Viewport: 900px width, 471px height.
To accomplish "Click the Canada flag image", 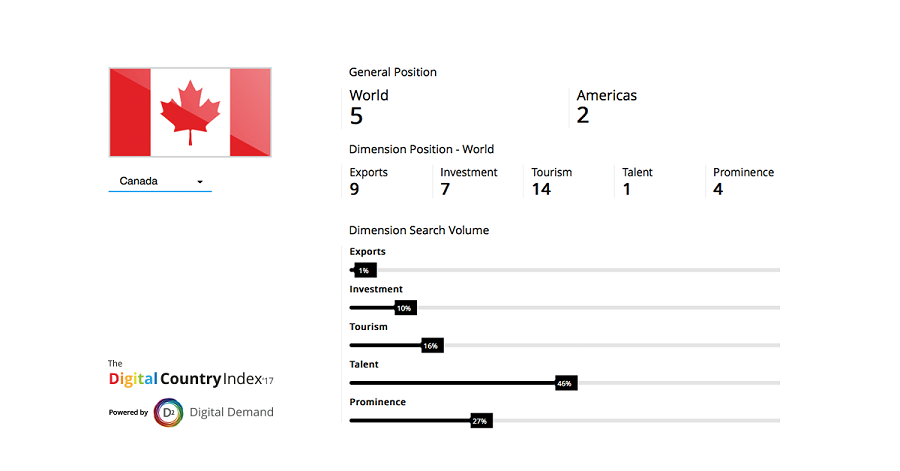I will pyautogui.click(x=190, y=112).
